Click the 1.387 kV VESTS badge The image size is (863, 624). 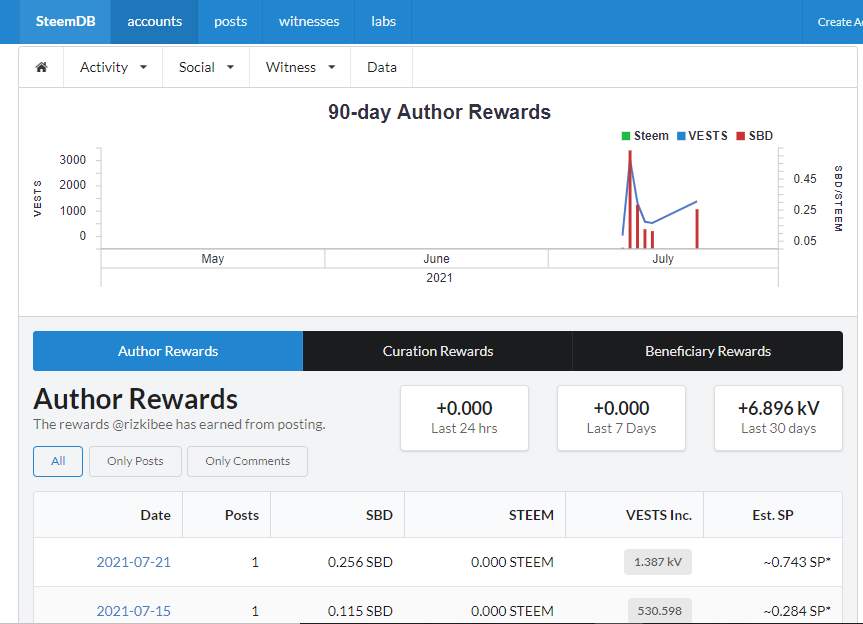point(658,562)
